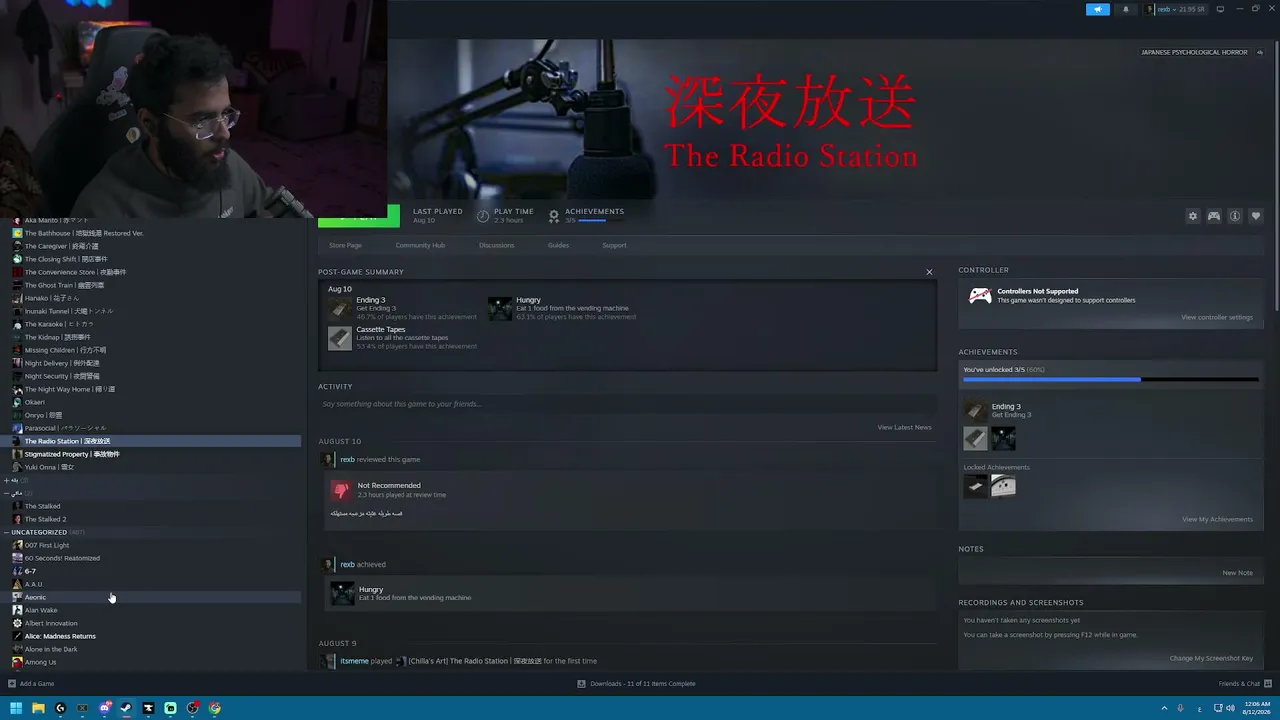This screenshot has height=720, width=1280.
Task: Open Discord from the taskbar
Action: click(105, 708)
